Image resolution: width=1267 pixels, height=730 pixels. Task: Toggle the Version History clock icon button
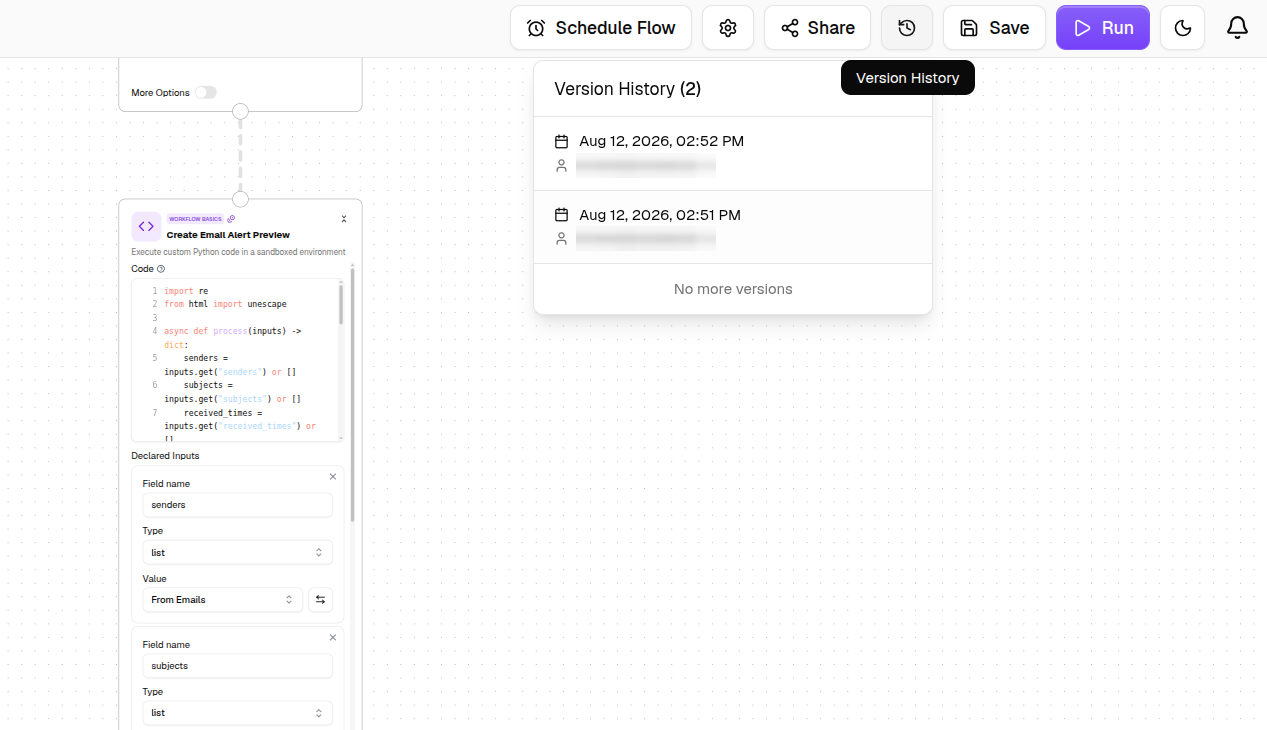[907, 28]
